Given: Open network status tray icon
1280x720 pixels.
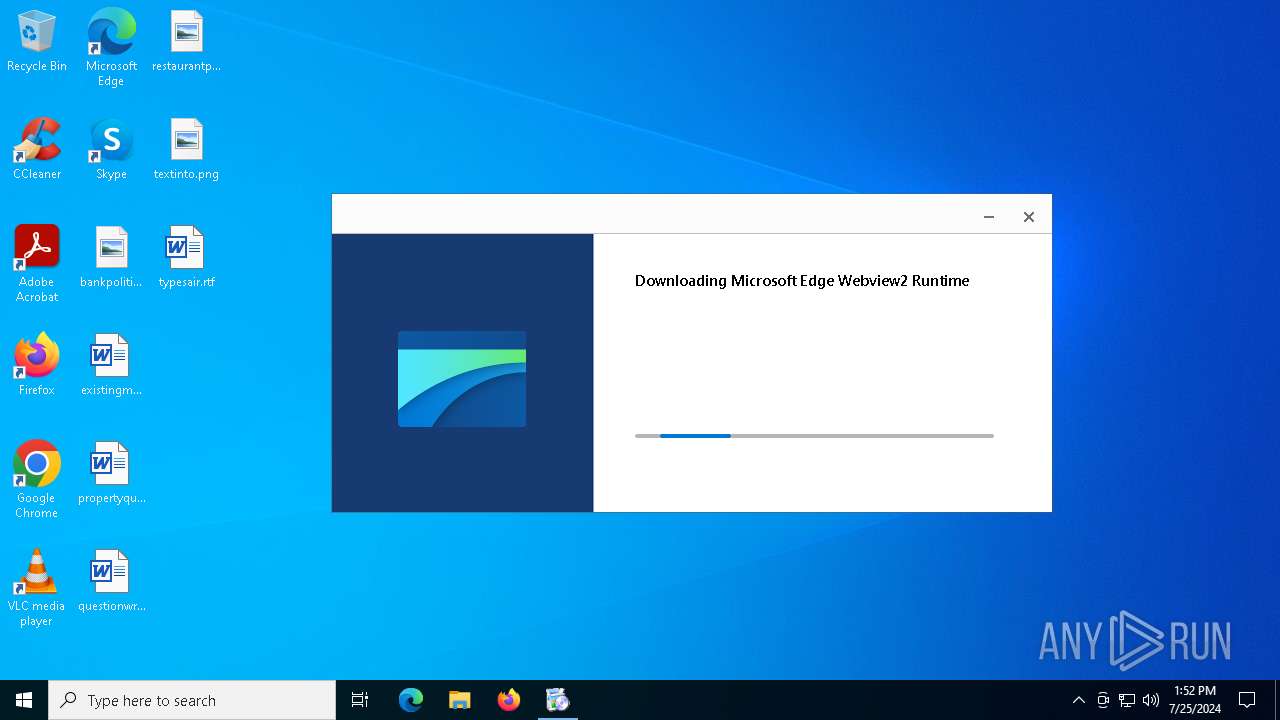Looking at the screenshot, I should pyautogui.click(x=1127, y=700).
